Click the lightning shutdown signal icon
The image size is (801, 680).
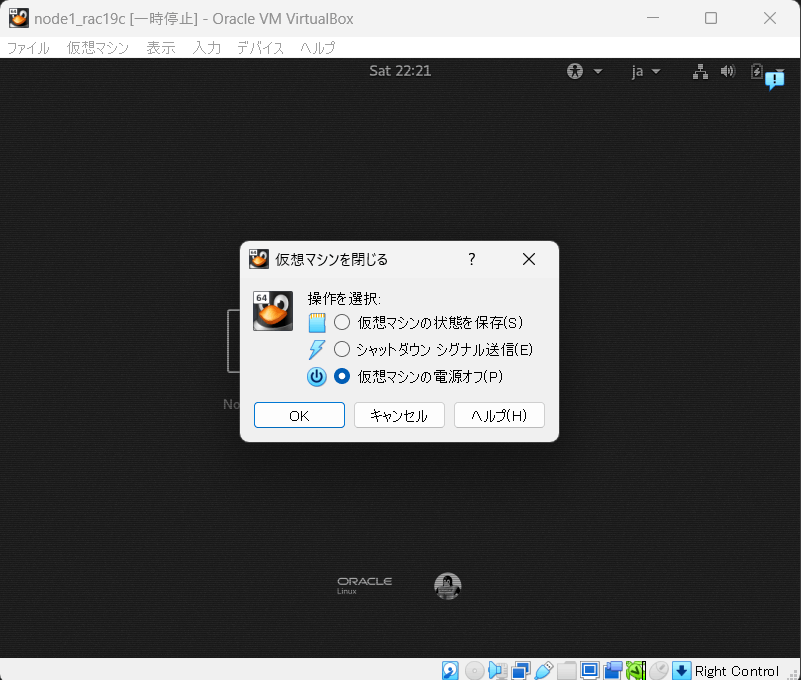(x=317, y=350)
